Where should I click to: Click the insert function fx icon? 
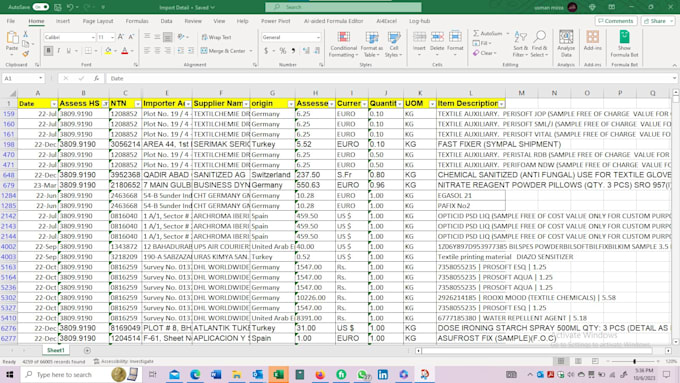96,79
